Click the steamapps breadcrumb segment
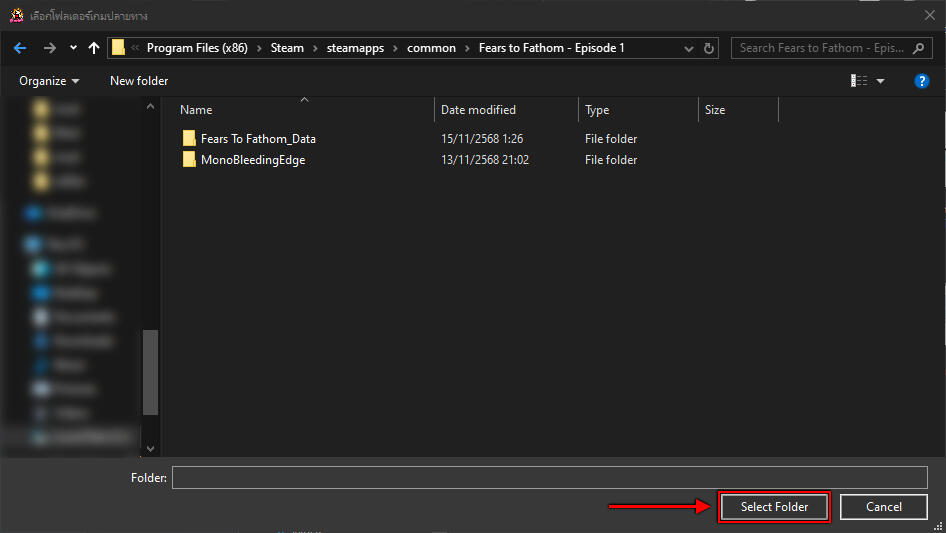946x533 pixels. [354, 48]
